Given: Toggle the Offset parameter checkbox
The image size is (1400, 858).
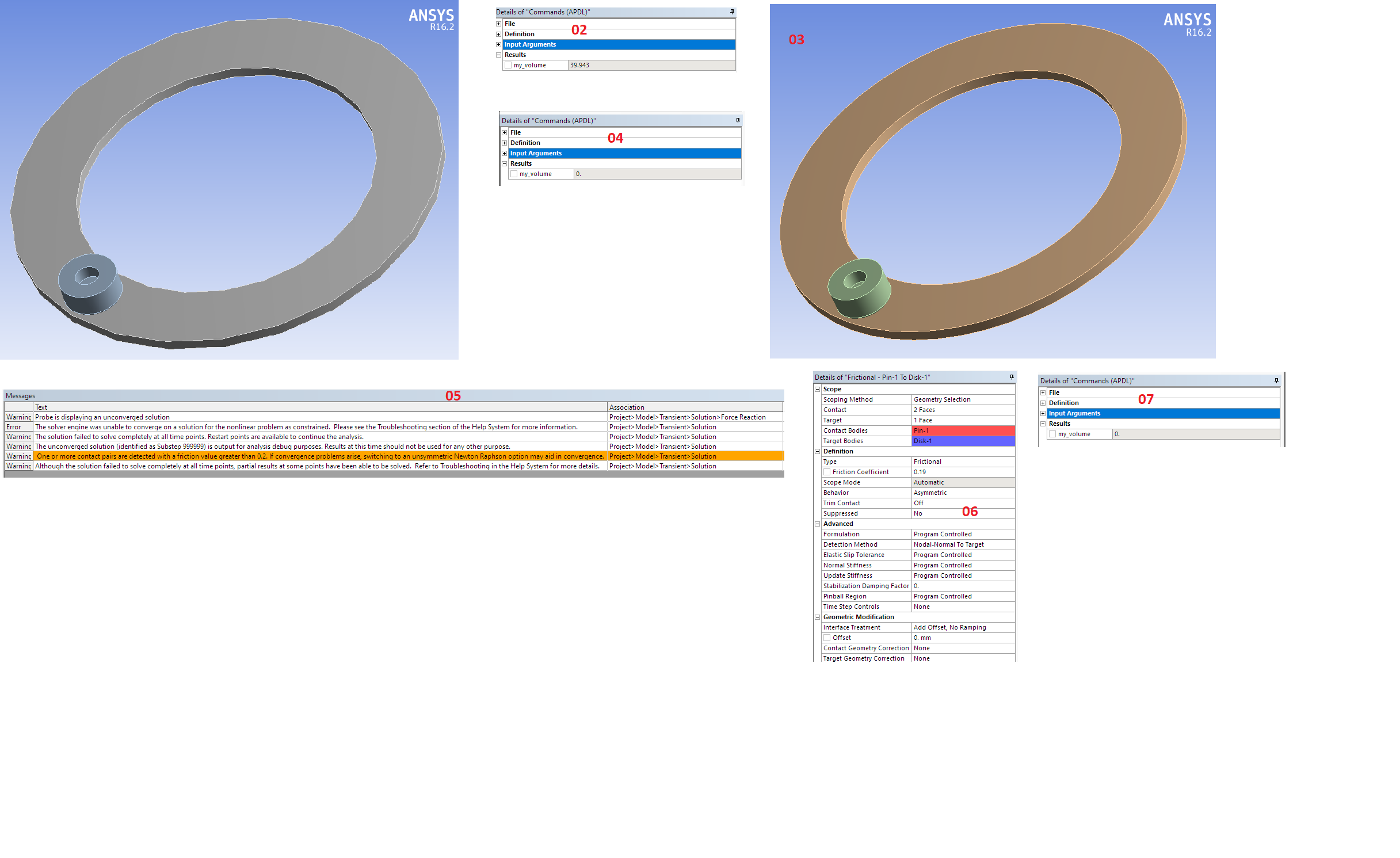Looking at the screenshot, I should click(x=827, y=638).
